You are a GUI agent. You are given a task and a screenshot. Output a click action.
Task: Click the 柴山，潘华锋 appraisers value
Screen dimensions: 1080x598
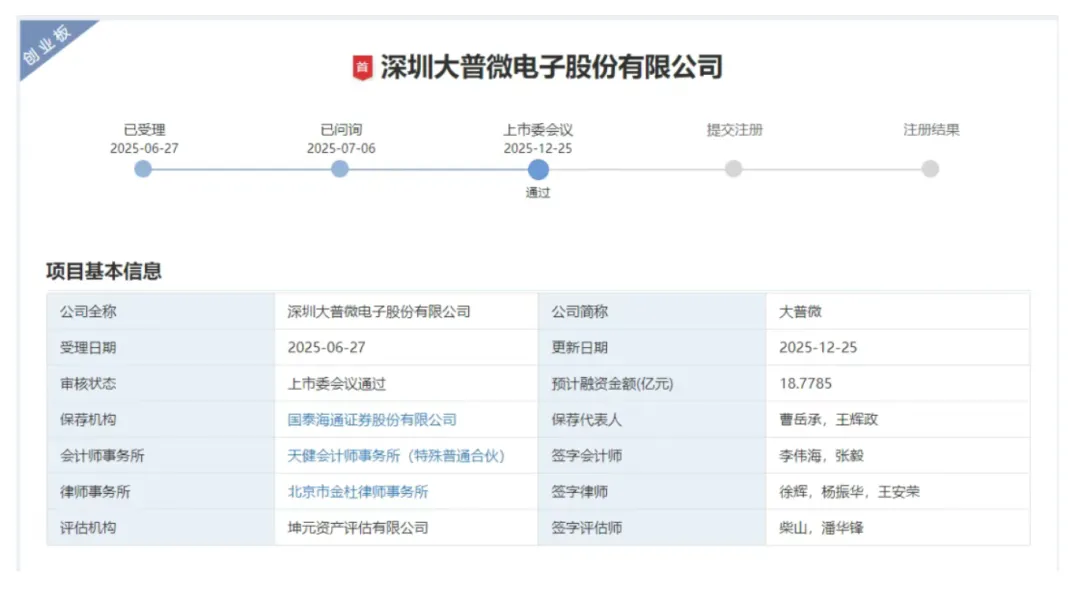pyautogui.click(x=821, y=528)
